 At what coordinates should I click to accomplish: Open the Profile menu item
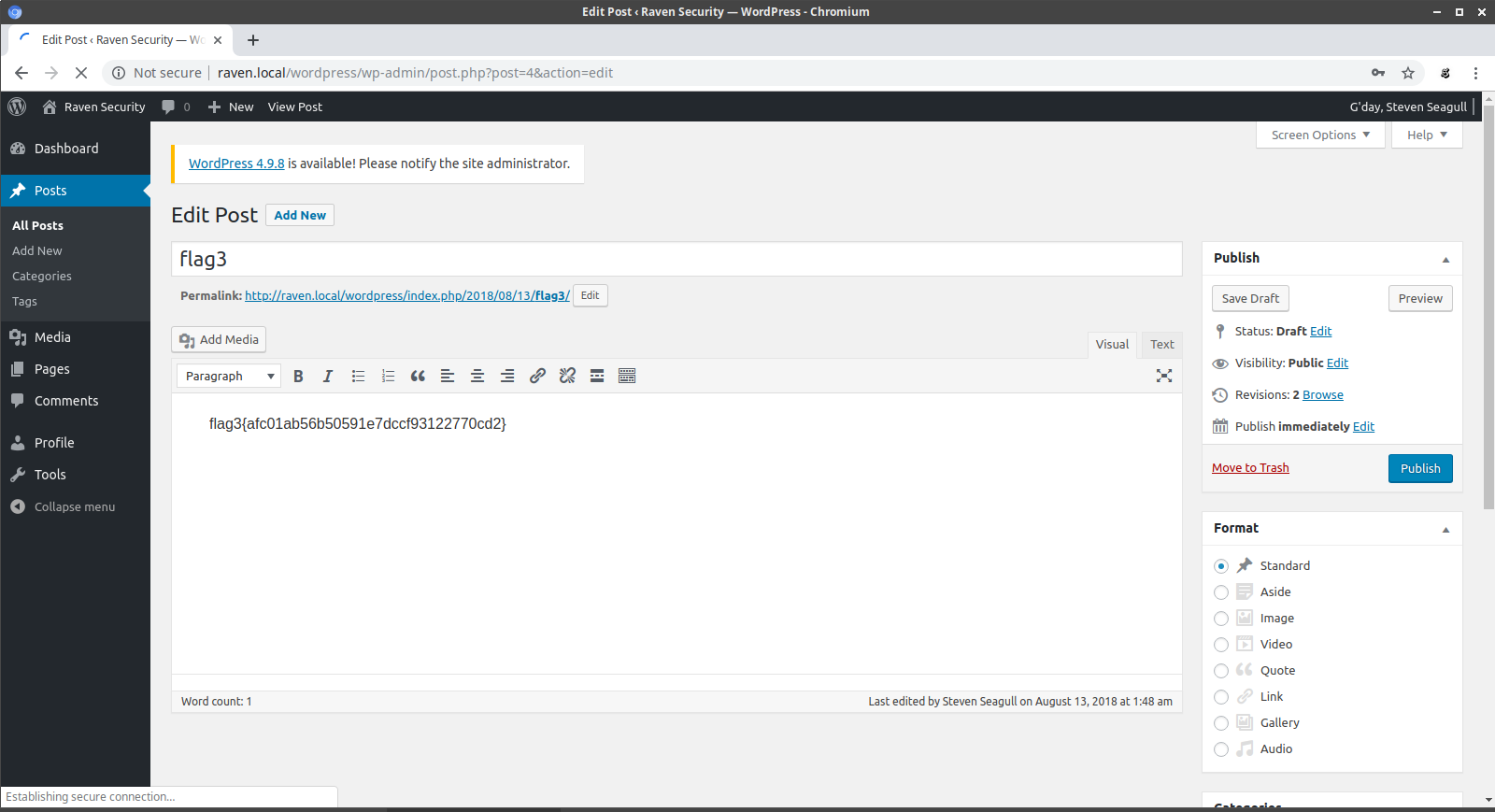[x=75, y=443]
